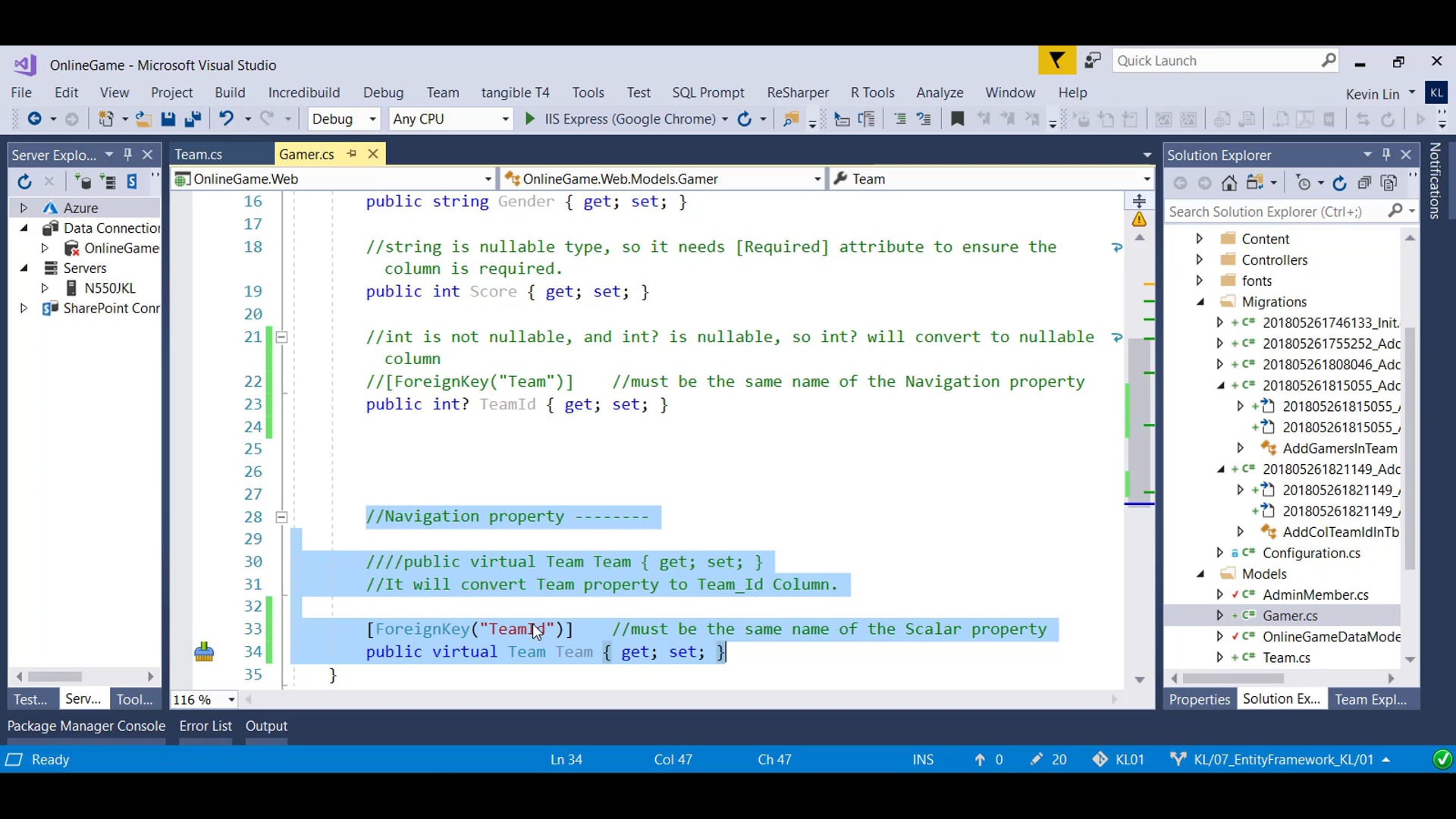
Task: Switch to the Team.cs tab
Action: 199,155
